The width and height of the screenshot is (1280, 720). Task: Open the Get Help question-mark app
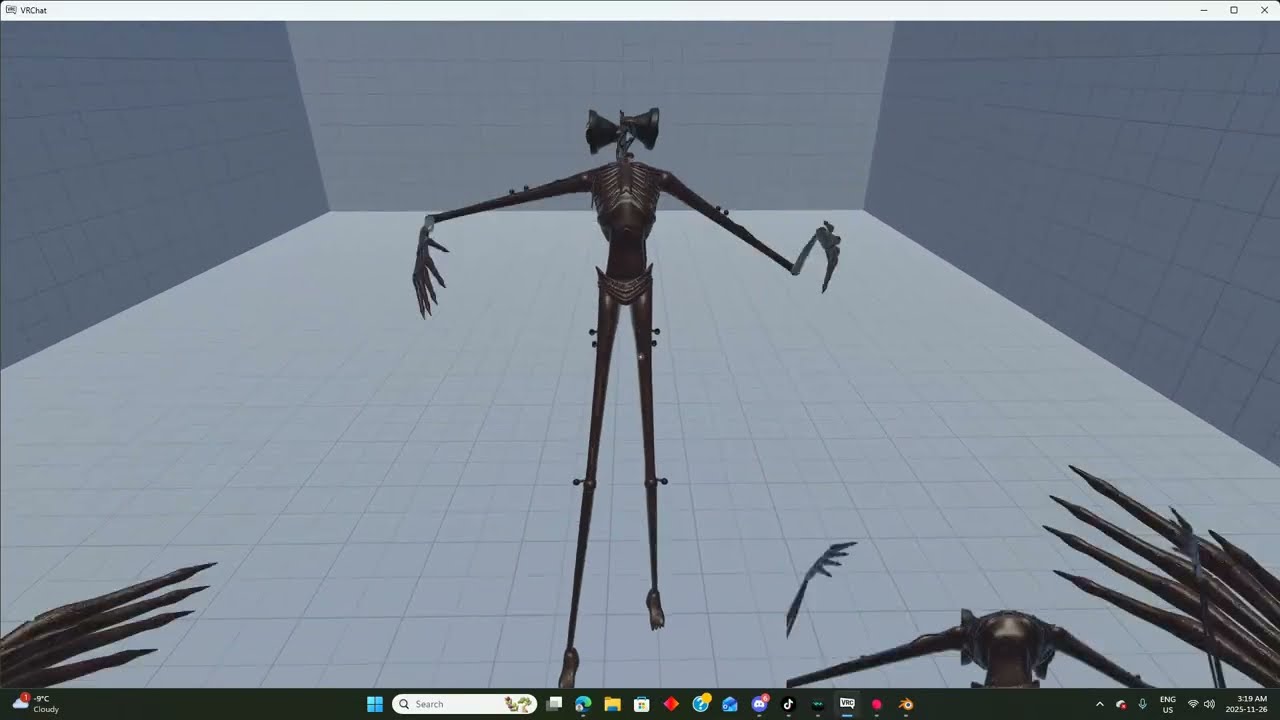(701, 704)
